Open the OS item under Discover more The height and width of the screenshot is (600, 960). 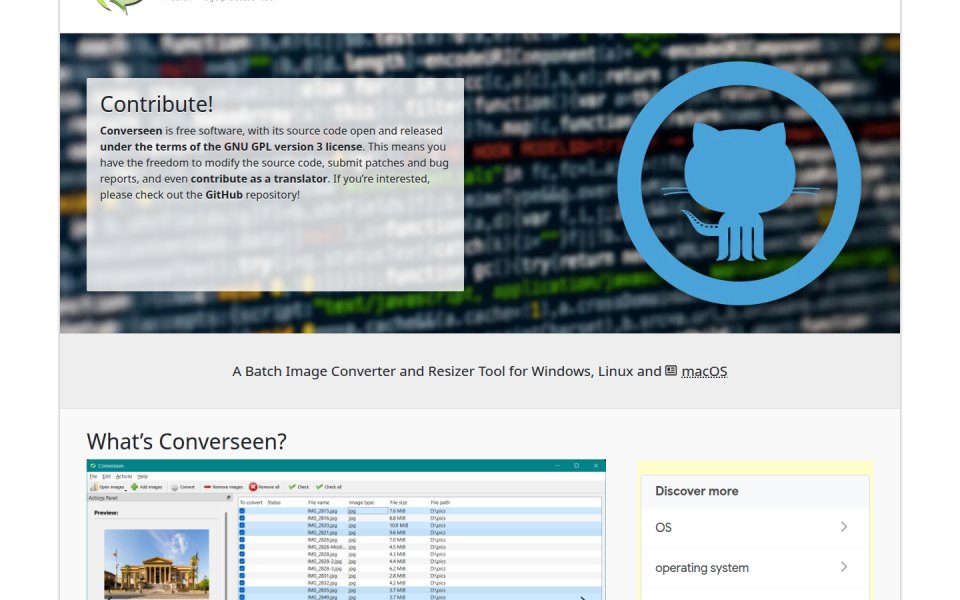[754, 527]
